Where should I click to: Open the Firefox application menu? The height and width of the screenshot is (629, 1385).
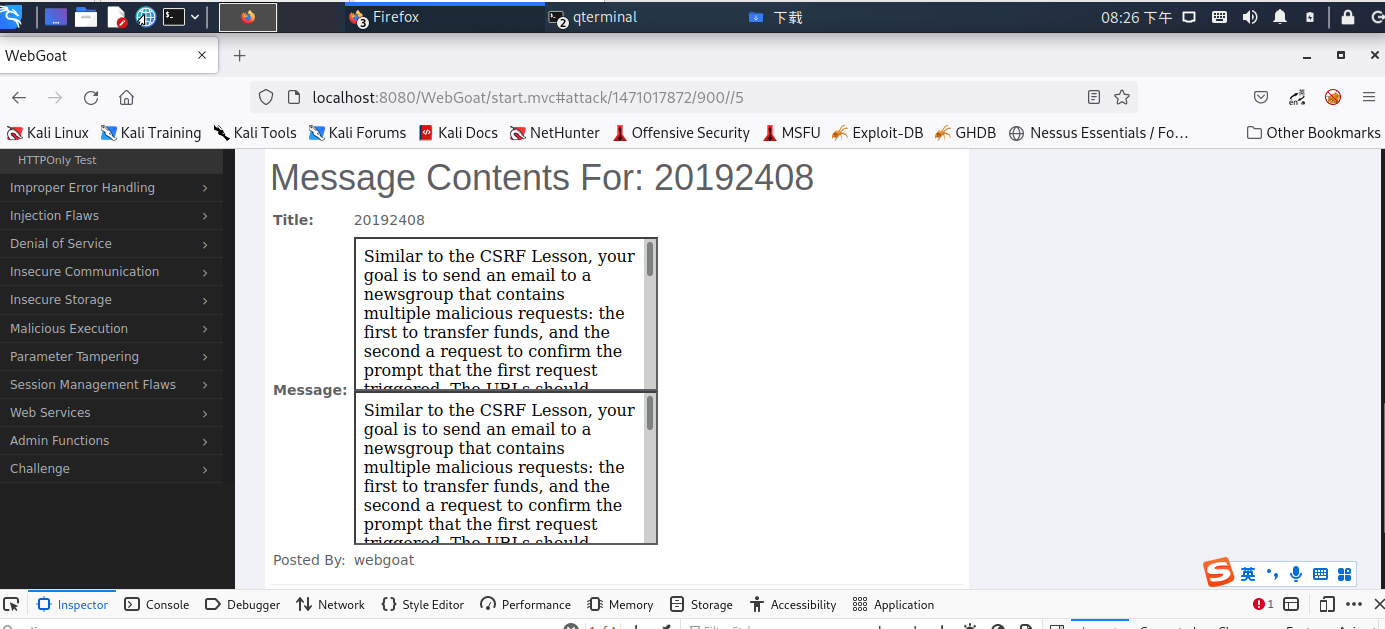click(1369, 97)
